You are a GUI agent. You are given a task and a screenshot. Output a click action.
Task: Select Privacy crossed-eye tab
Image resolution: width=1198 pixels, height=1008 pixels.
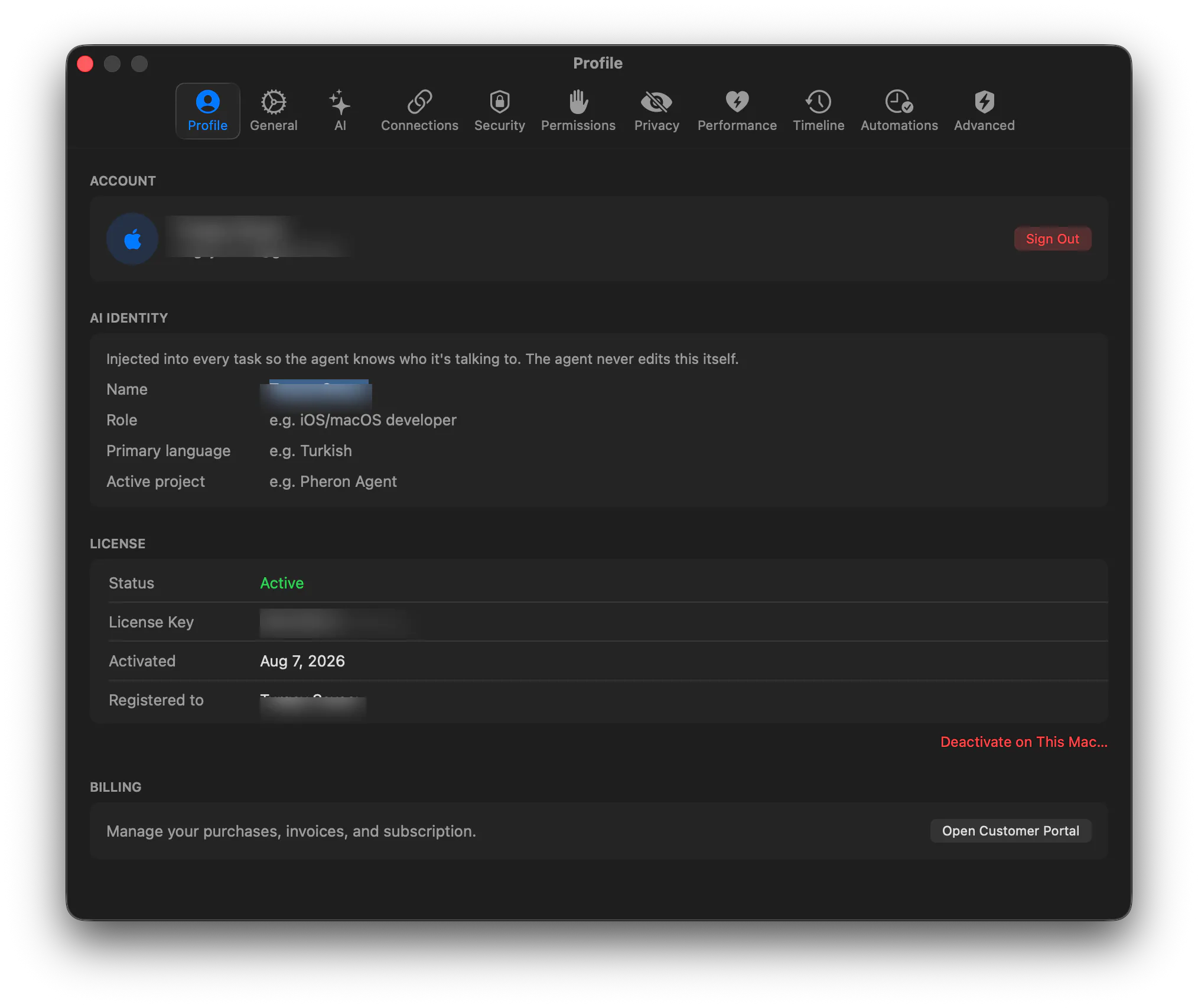pos(656,110)
